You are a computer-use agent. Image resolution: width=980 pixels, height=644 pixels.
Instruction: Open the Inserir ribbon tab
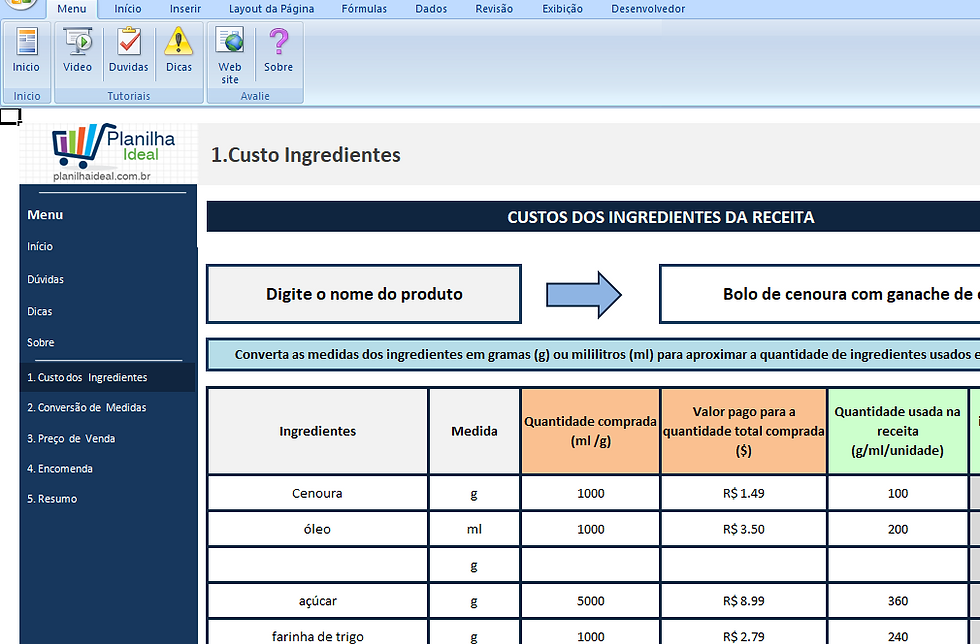(186, 9)
